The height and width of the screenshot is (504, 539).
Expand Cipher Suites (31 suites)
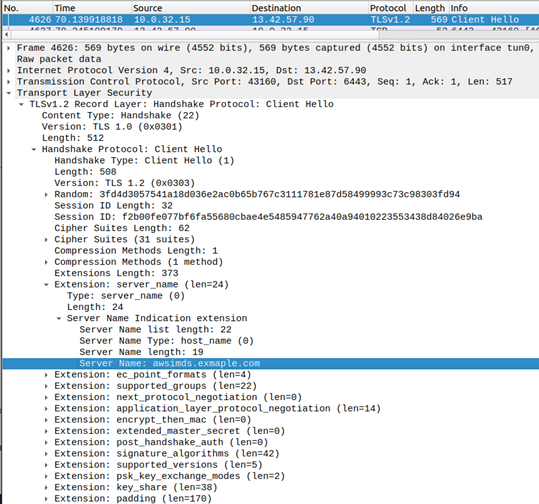46,240
